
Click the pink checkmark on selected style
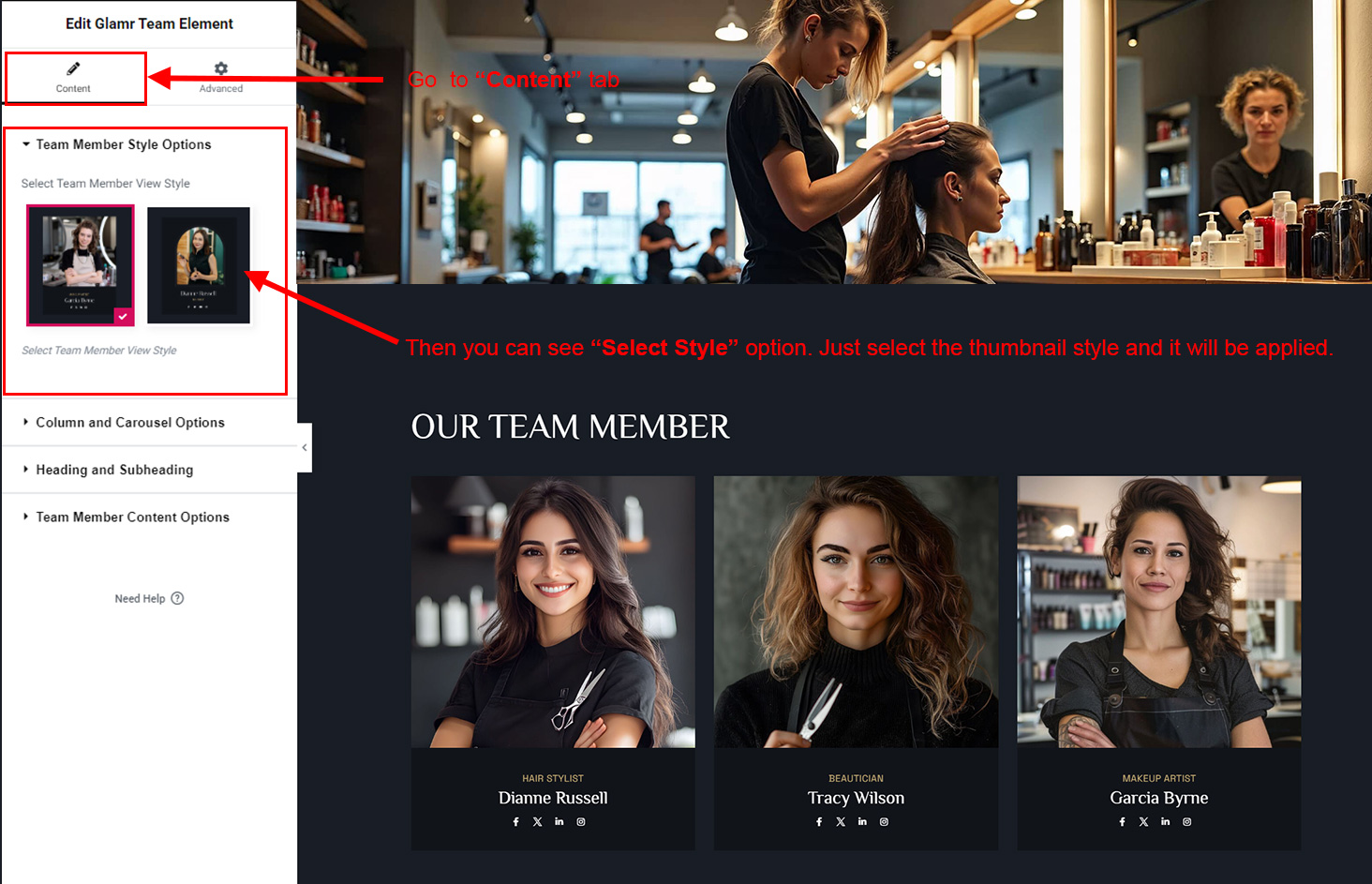[123, 316]
